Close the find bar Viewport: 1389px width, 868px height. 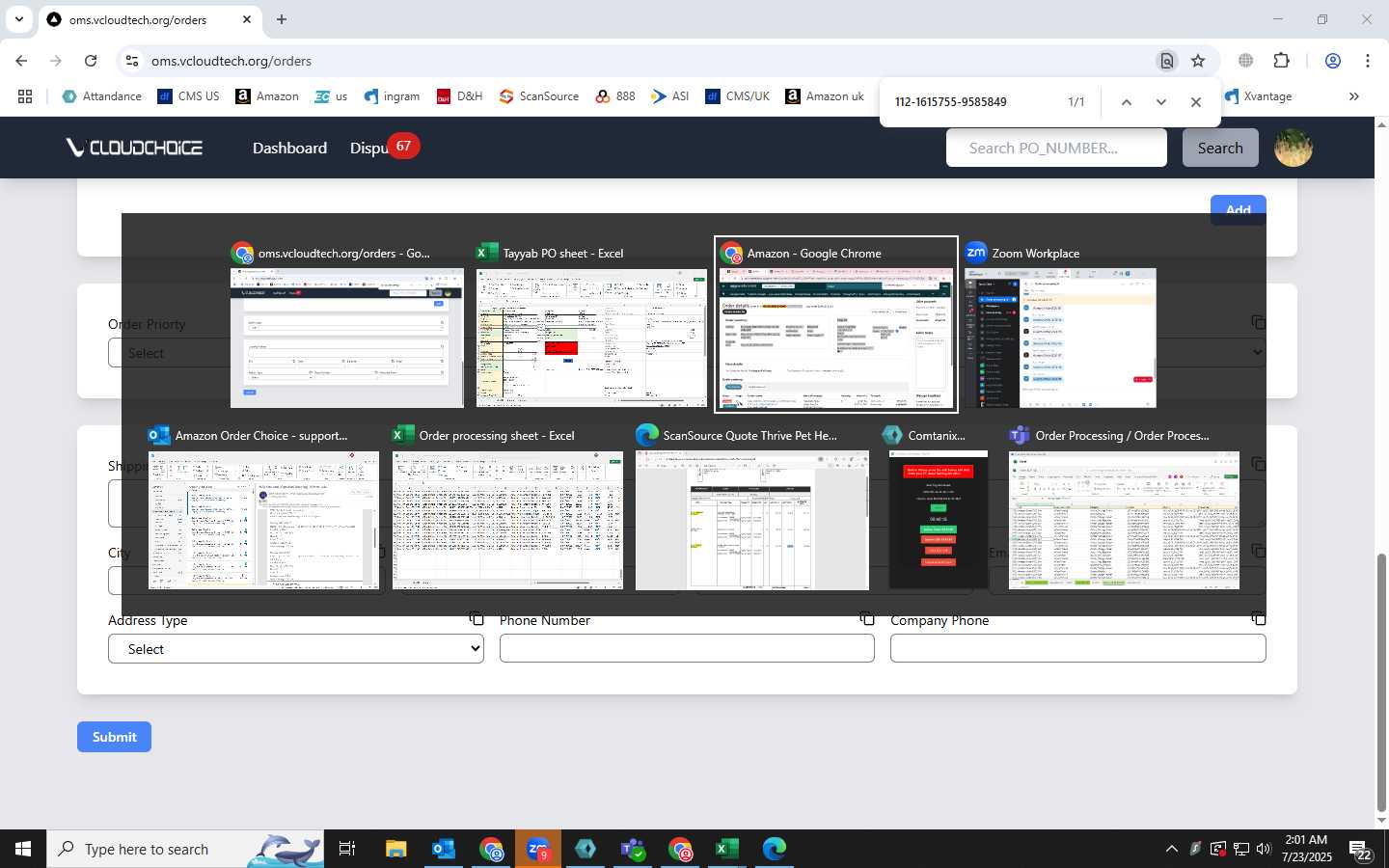click(x=1196, y=102)
